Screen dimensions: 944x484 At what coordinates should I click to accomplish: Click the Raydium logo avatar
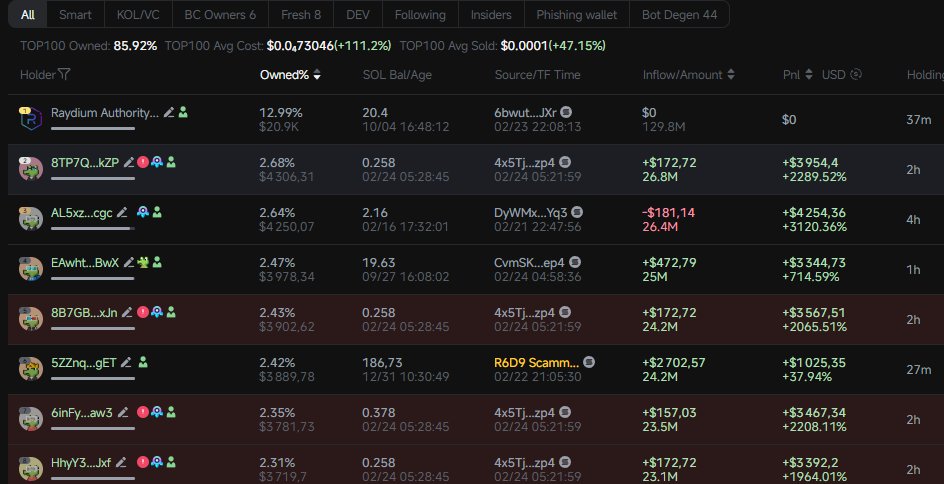click(31, 119)
